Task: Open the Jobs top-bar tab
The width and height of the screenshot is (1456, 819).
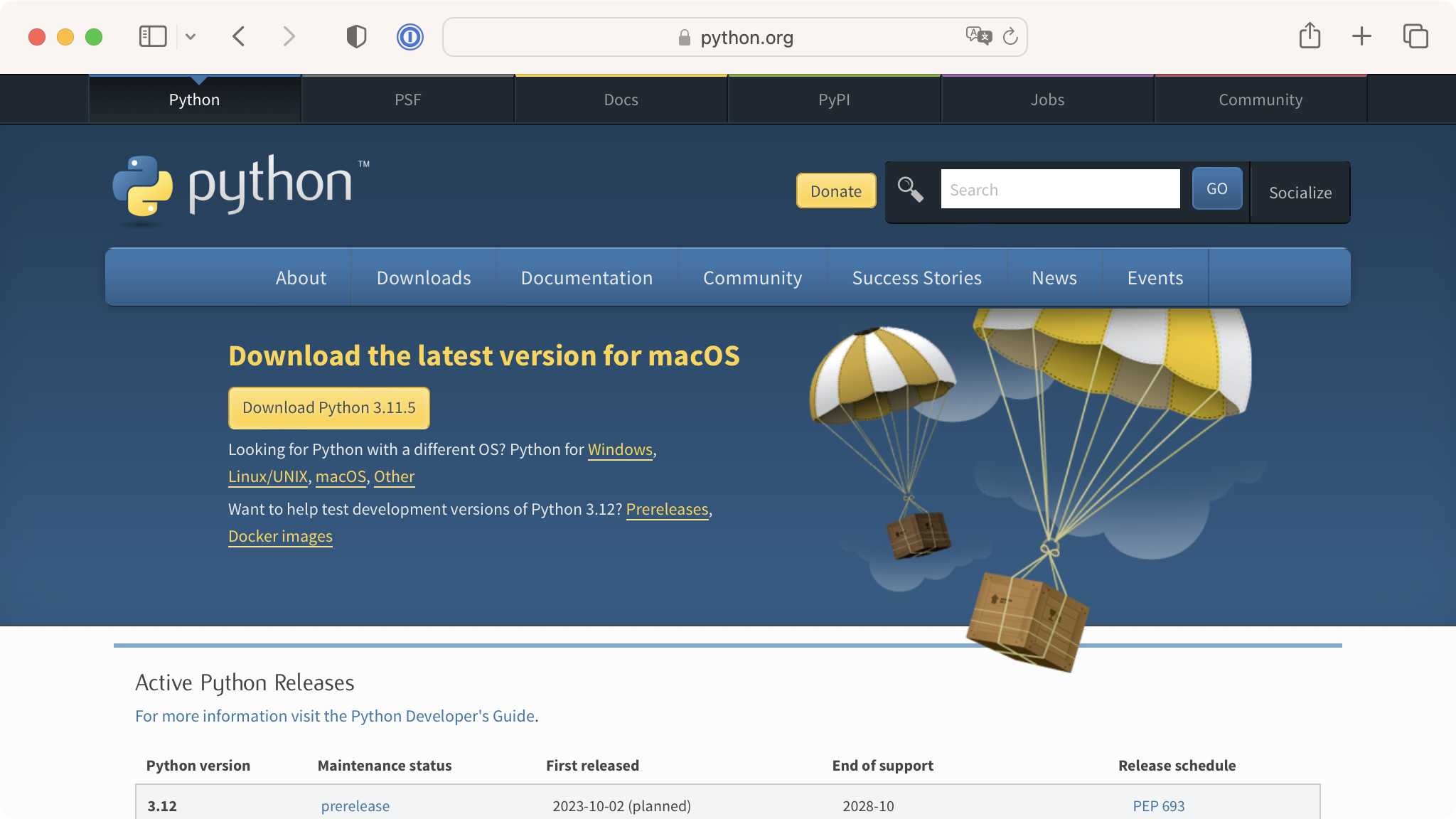Action: [1048, 100]
